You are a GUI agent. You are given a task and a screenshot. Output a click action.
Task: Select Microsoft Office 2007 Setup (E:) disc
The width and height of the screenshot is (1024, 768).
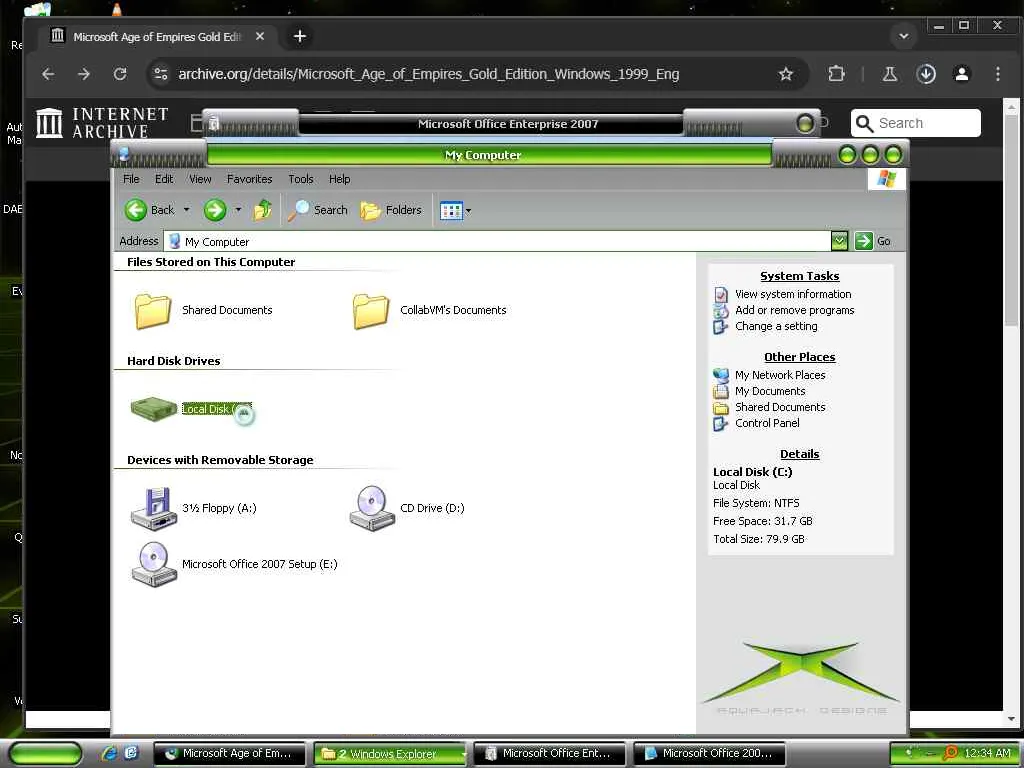coord(234,564)
